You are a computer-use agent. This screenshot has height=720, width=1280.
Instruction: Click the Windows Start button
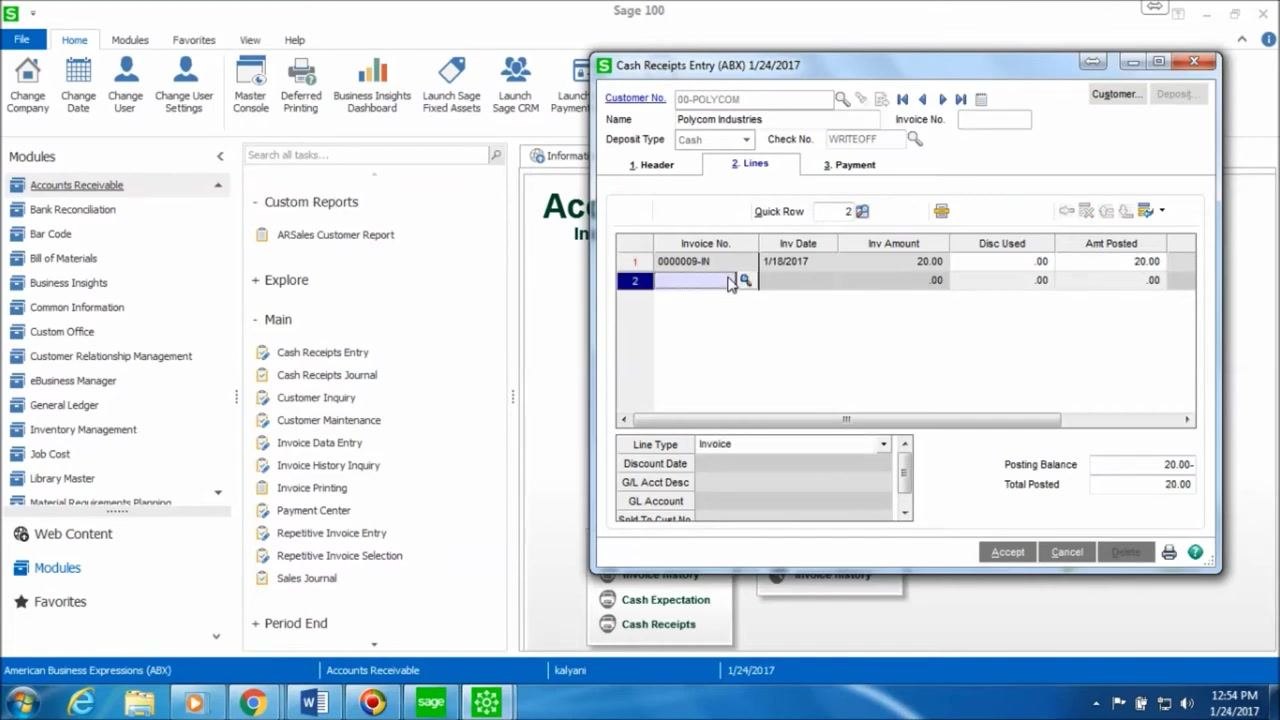(x=22, y=703)
